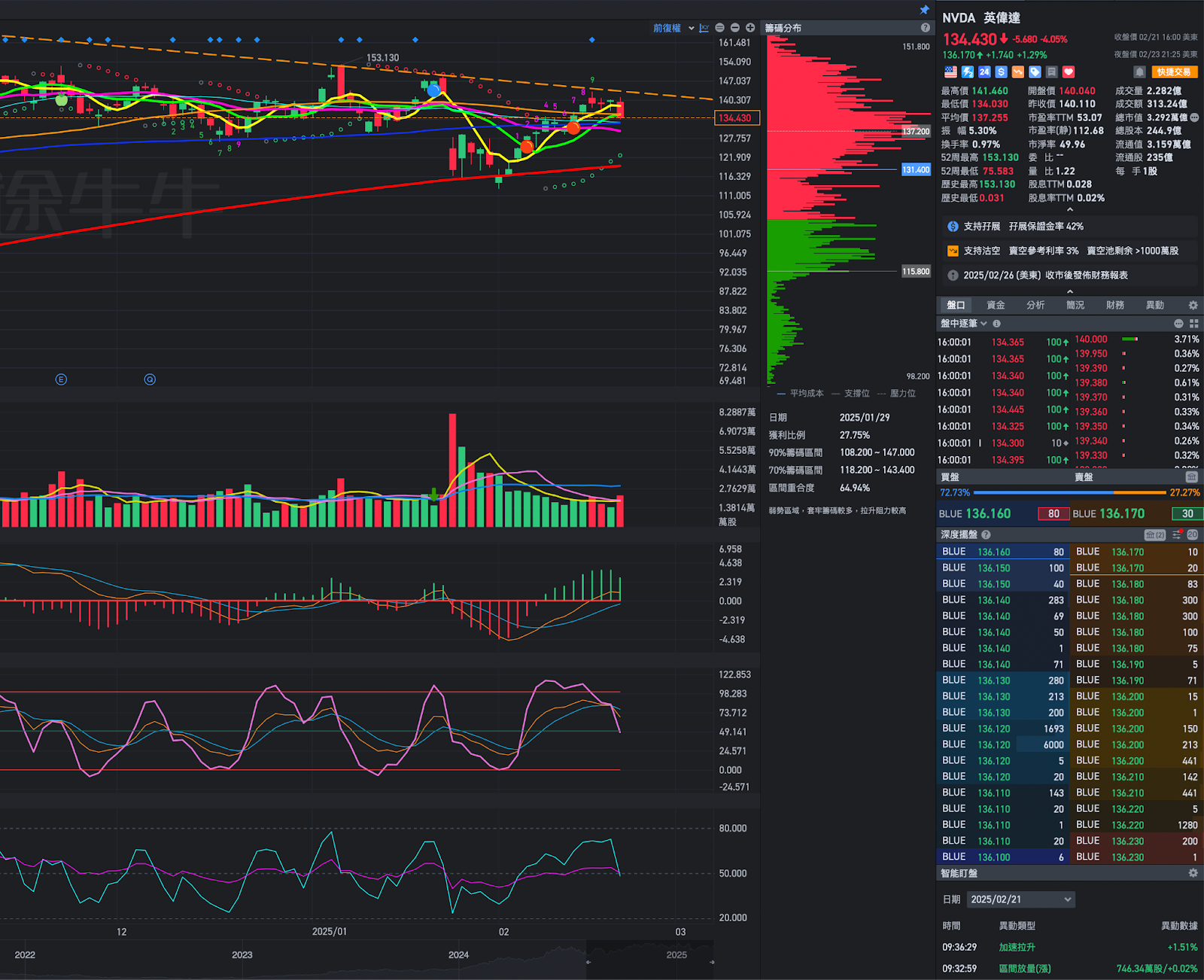Expand the 盤中逐筆 dropdown chevron
The height and width of the screenshot is (980, 1204).
coord(983,323)
